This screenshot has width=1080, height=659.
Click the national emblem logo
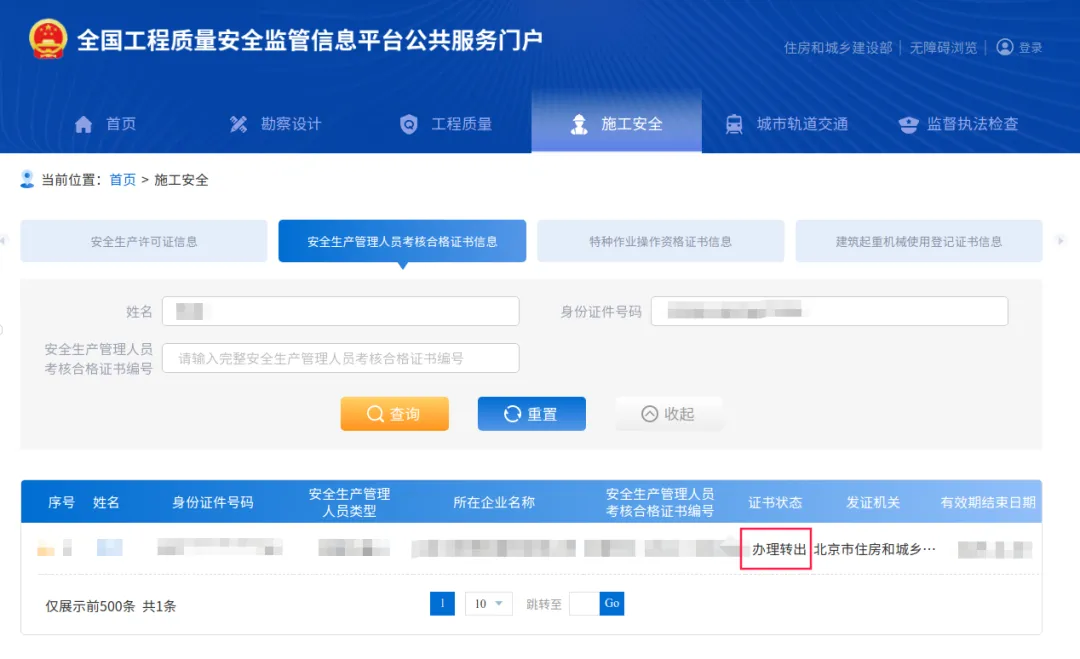click(x=47, y=40)
